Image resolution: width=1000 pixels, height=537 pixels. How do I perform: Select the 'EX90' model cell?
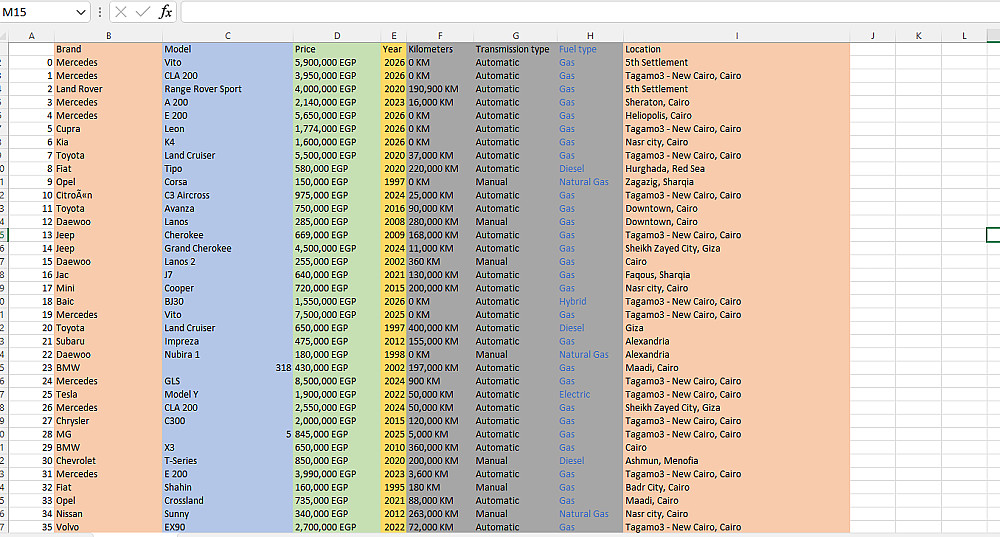[228, 527]
